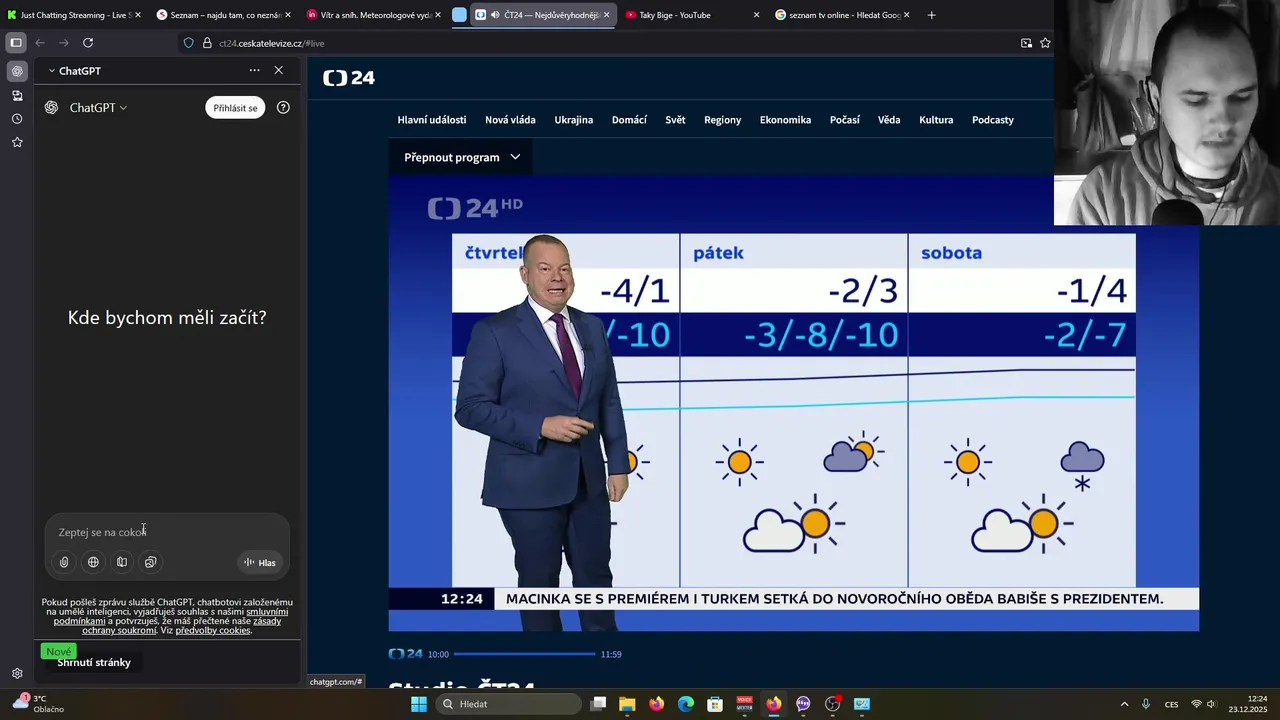1280x720 pixels.
Task: Enable web search globe icon
Action: 93,562
